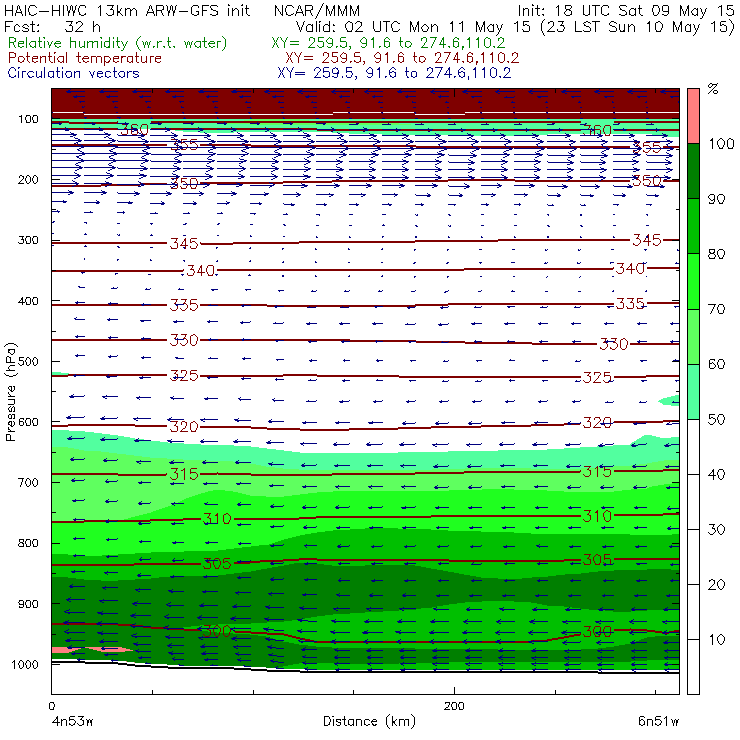Click red 'Potential temperature' legend label
The image size is (740, 740).
pos(84,58)
